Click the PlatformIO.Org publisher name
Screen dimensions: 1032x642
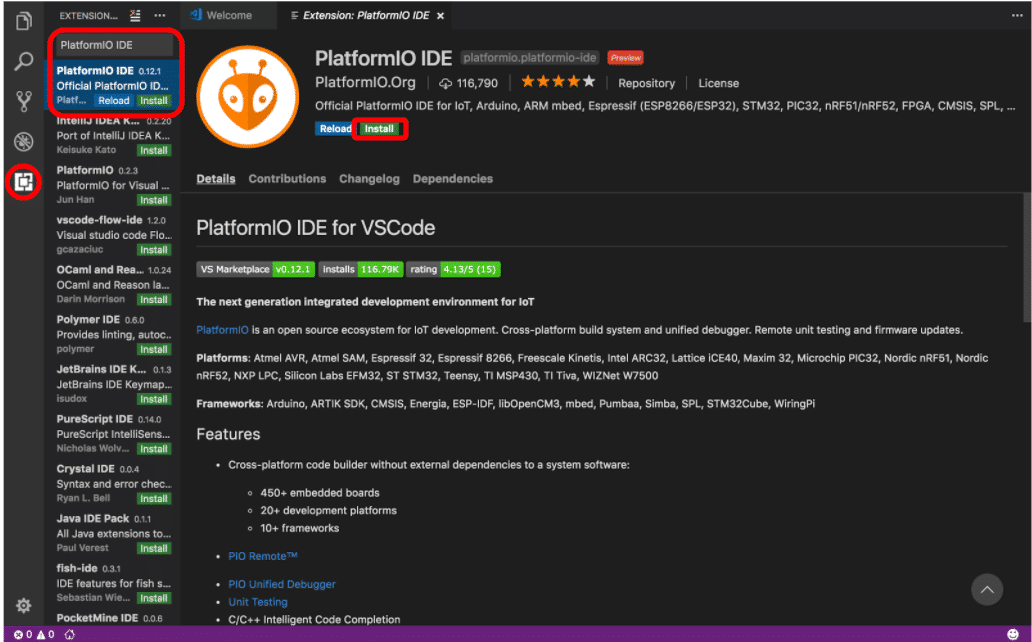[365, 82]
